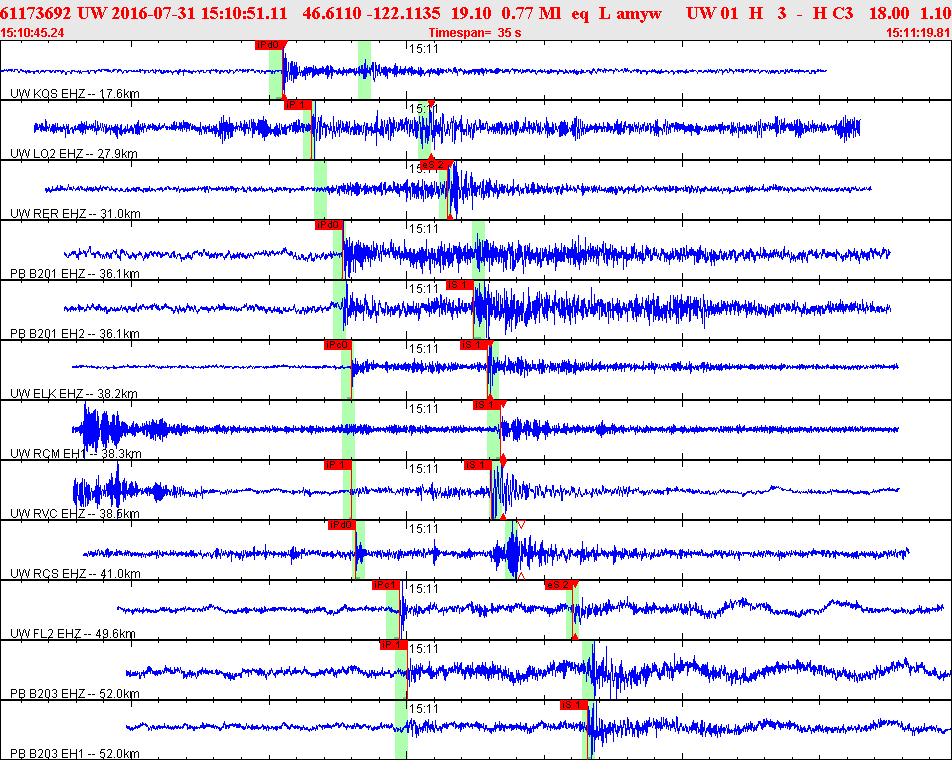952x760 pixels.
Task: Select the eS 2 pick flag on RER trace
Action: (x=436, y=165)
